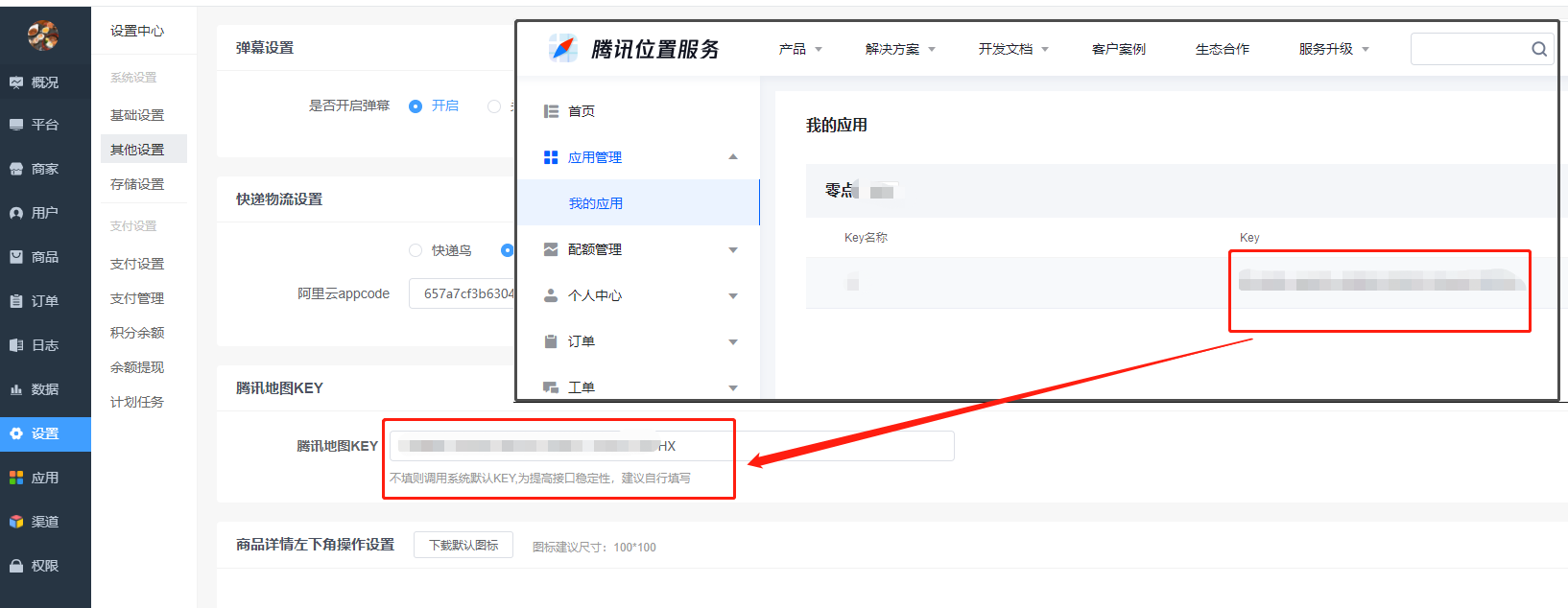Select the 快递鸟 radio button

click(x=416, y=250)
